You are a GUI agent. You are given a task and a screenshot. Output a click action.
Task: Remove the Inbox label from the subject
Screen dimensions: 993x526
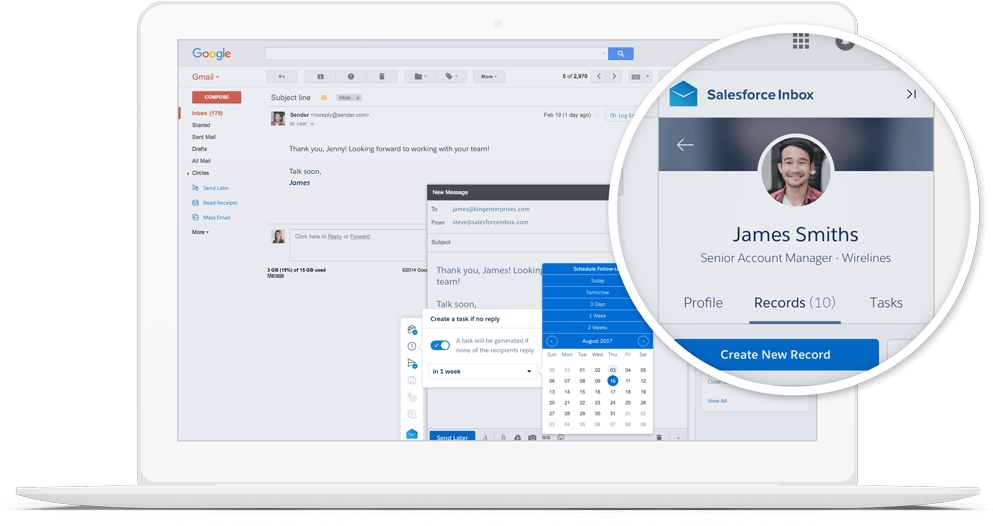(x=358, y=98)
